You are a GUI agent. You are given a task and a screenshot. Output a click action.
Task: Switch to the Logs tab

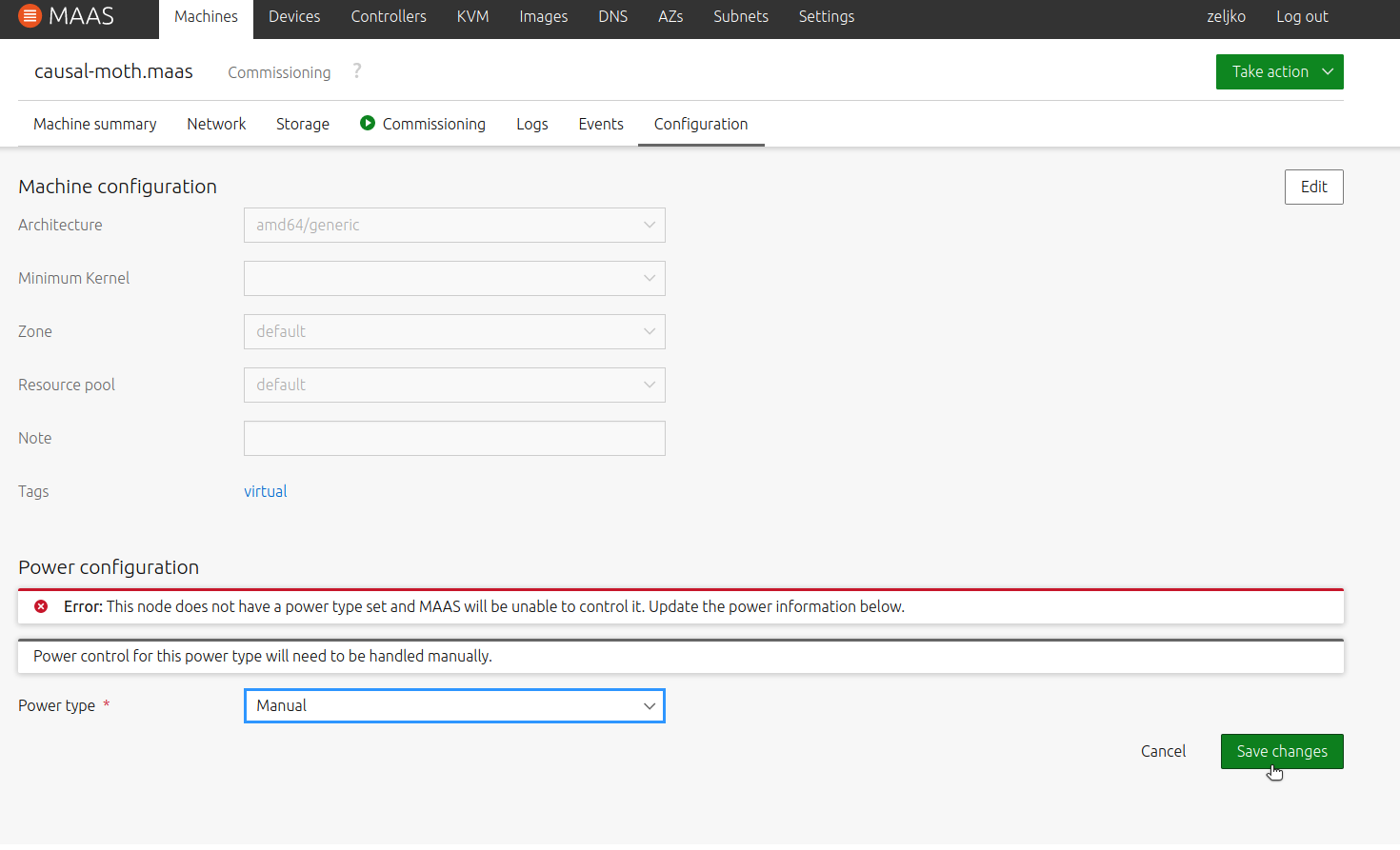(x=531, y=124)
